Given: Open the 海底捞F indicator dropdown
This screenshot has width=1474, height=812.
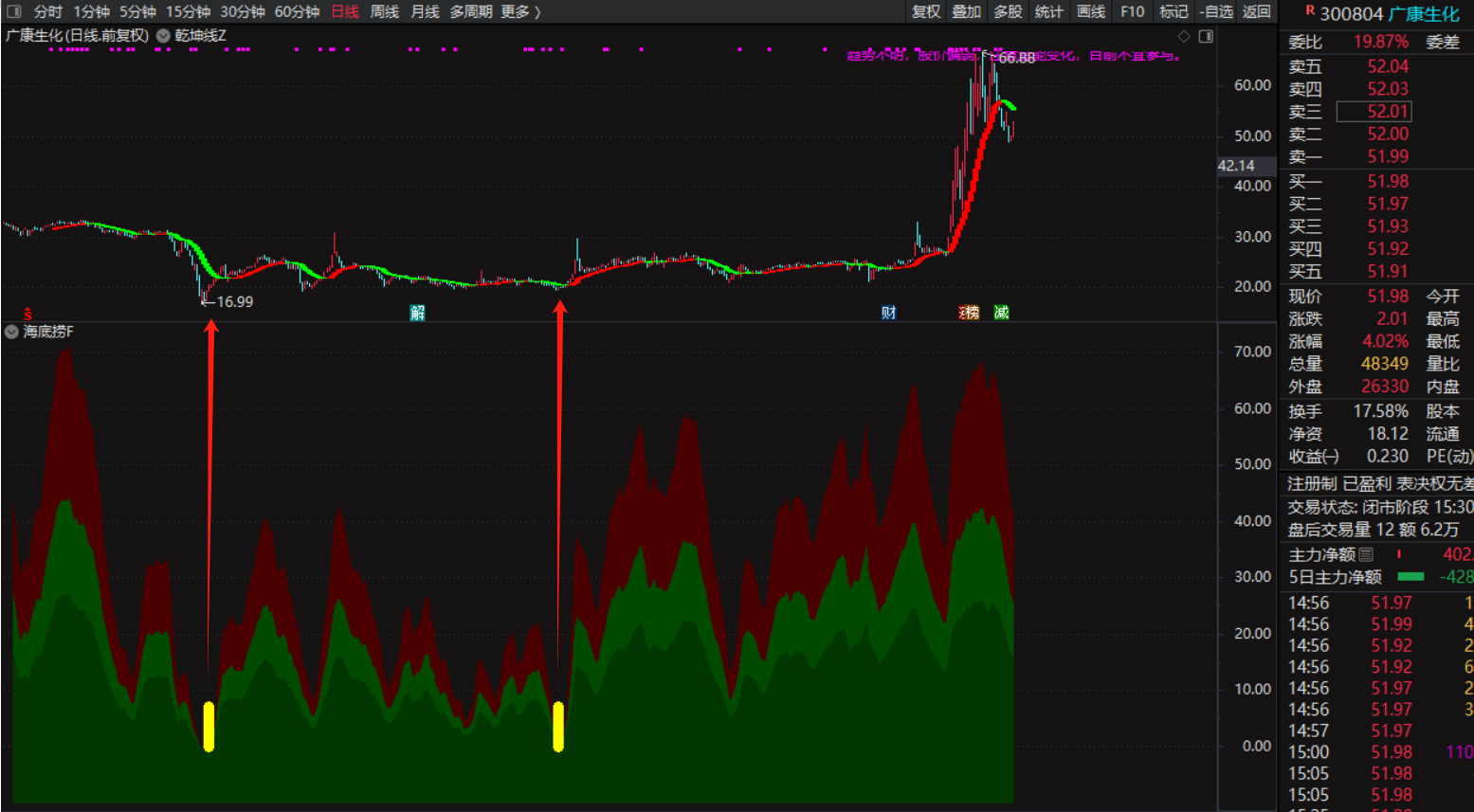Looking at the screenshot, I should (11, 332).
